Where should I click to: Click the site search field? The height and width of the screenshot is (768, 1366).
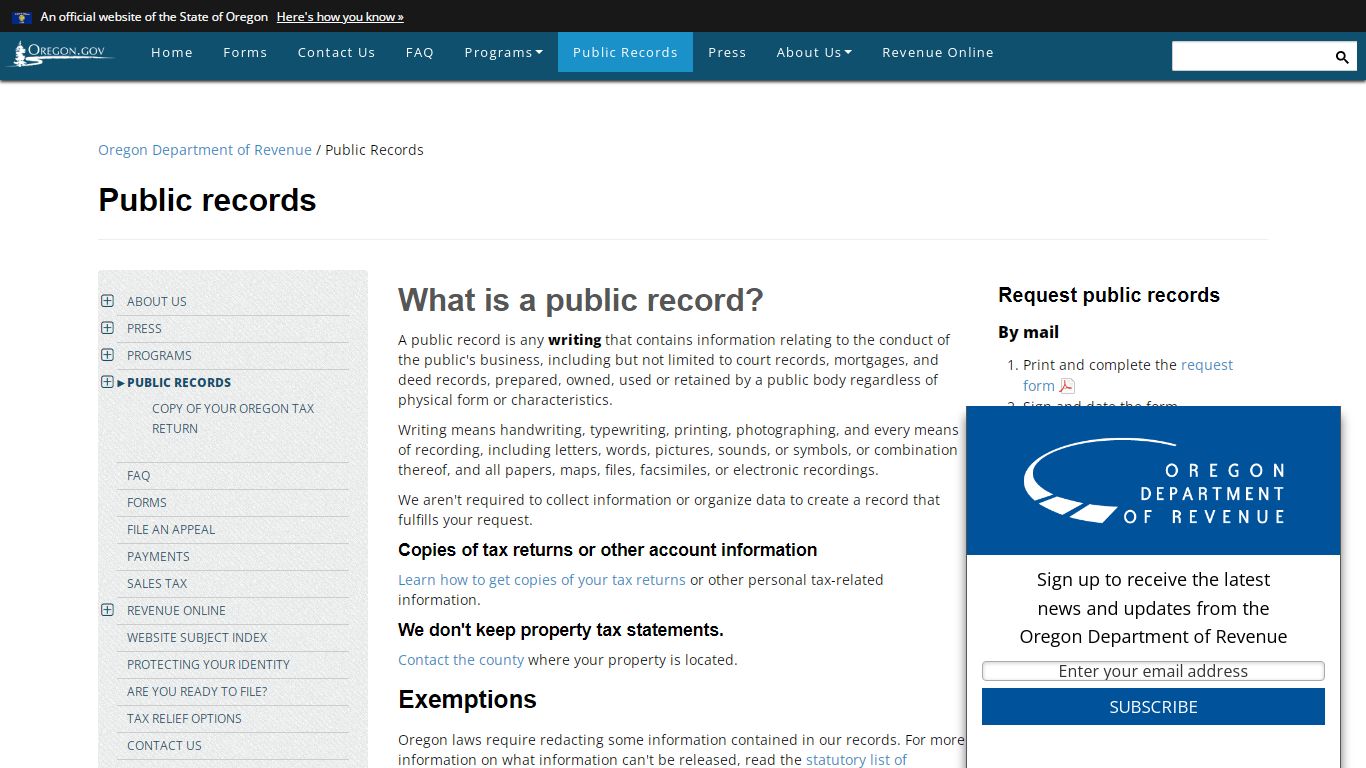1251,56
